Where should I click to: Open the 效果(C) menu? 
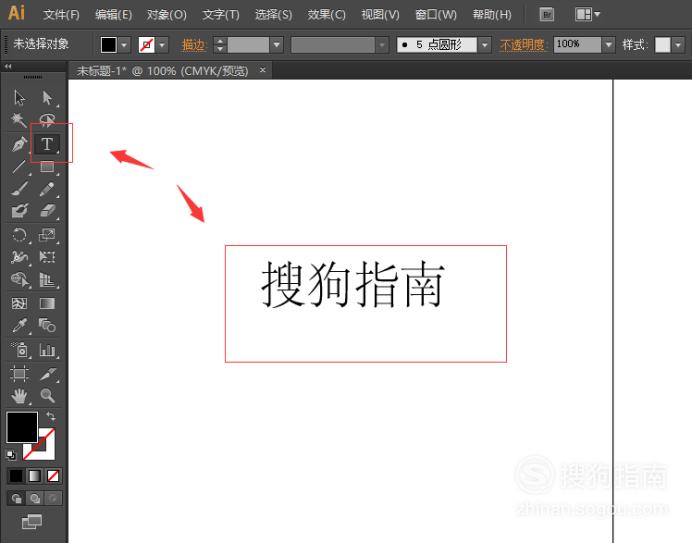[x=326, y=15]
